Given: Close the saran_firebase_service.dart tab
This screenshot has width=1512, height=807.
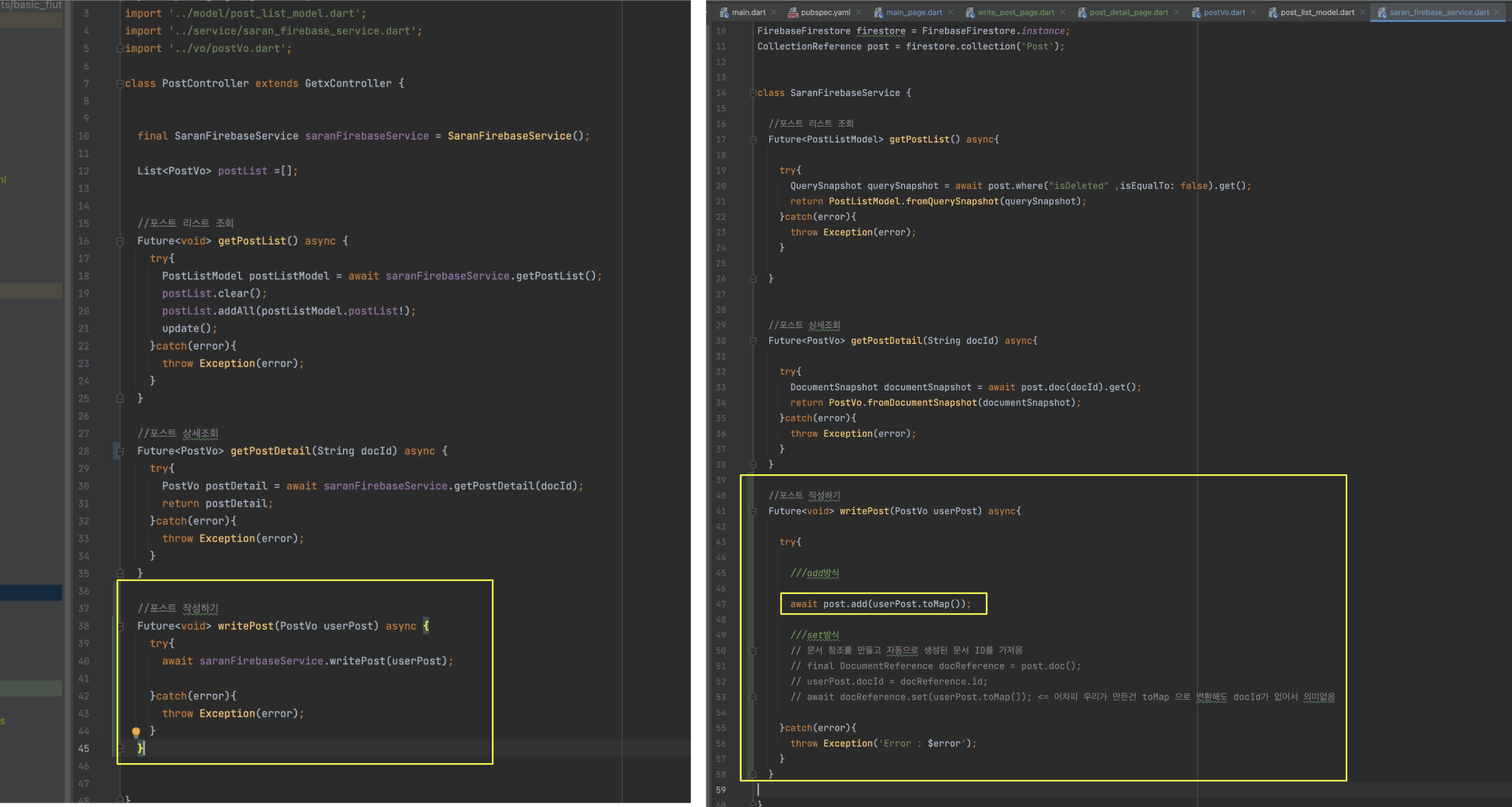Looking at the screenshot, I should [1497, 13].
